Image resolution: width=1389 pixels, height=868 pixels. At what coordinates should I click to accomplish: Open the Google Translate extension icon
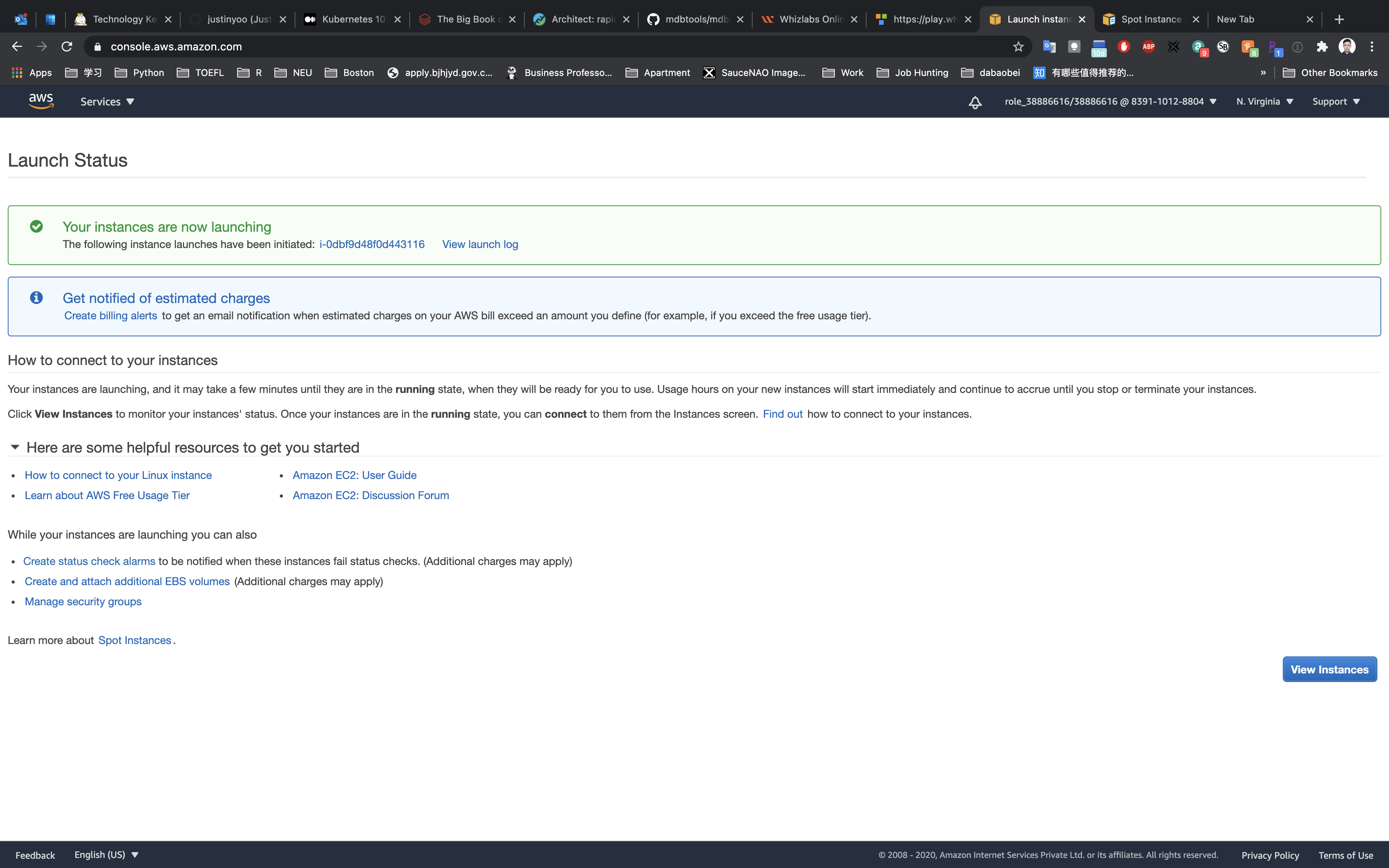pyautogui.click(x=1049, y=46)
